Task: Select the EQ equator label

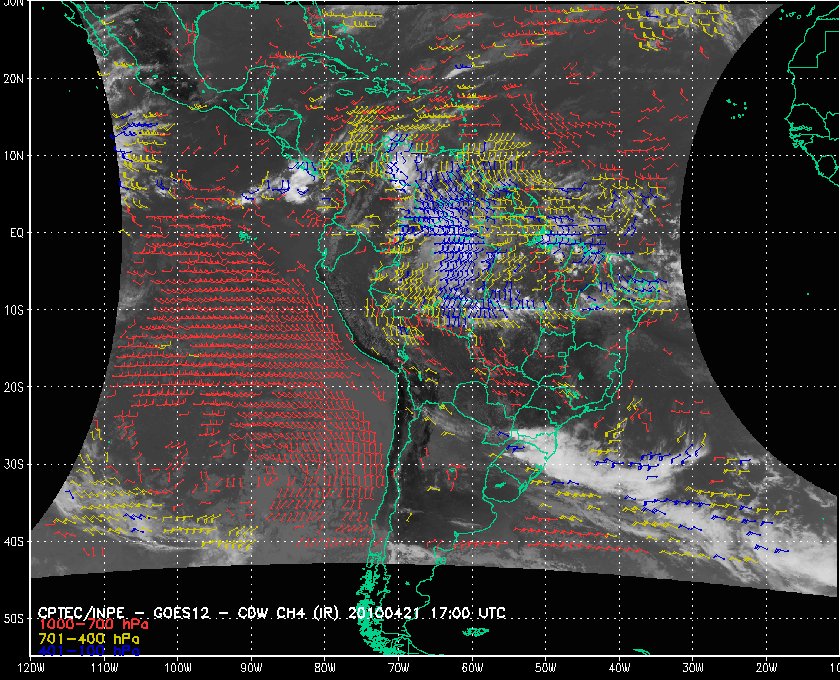Action: click(x=17, y=233)
